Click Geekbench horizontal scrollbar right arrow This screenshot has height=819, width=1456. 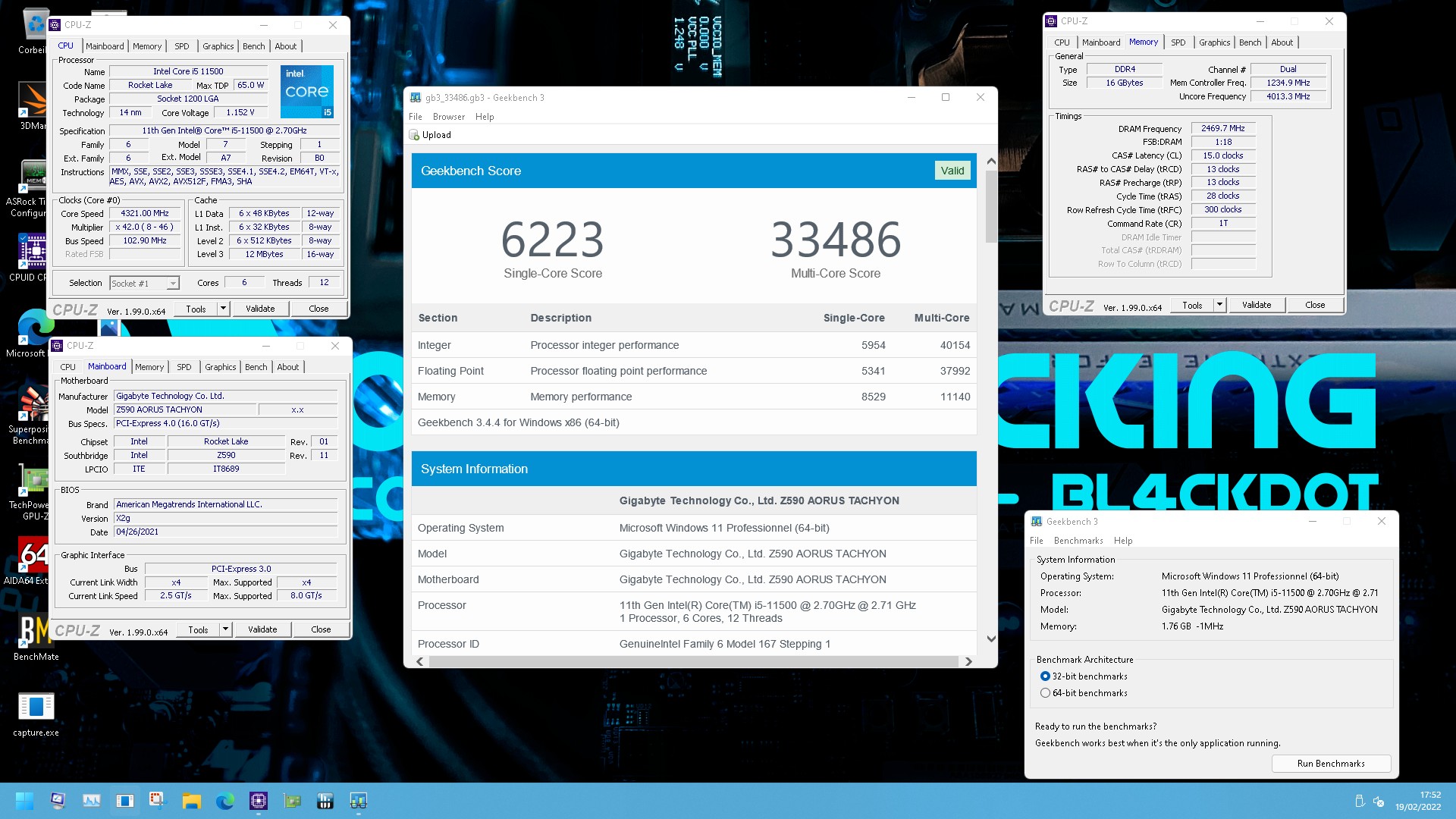click(968, 662)
